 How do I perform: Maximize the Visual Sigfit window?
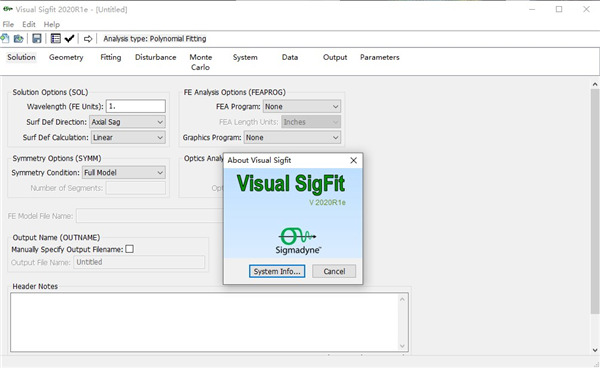tap(559, 9)
